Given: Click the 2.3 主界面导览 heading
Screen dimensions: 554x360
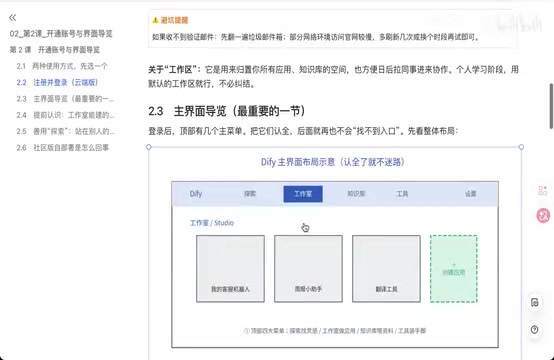Looking at the screenshot, I should [226, 111].
